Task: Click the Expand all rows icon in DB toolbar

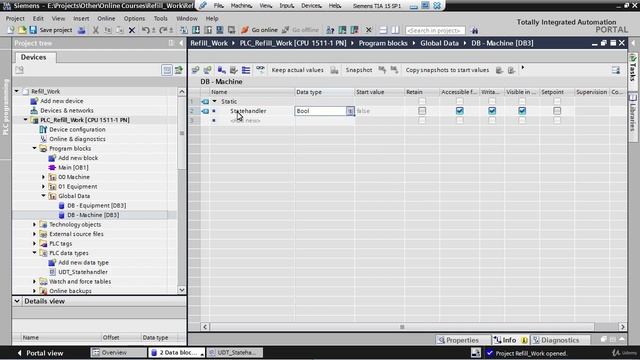Action: point(246,70)
